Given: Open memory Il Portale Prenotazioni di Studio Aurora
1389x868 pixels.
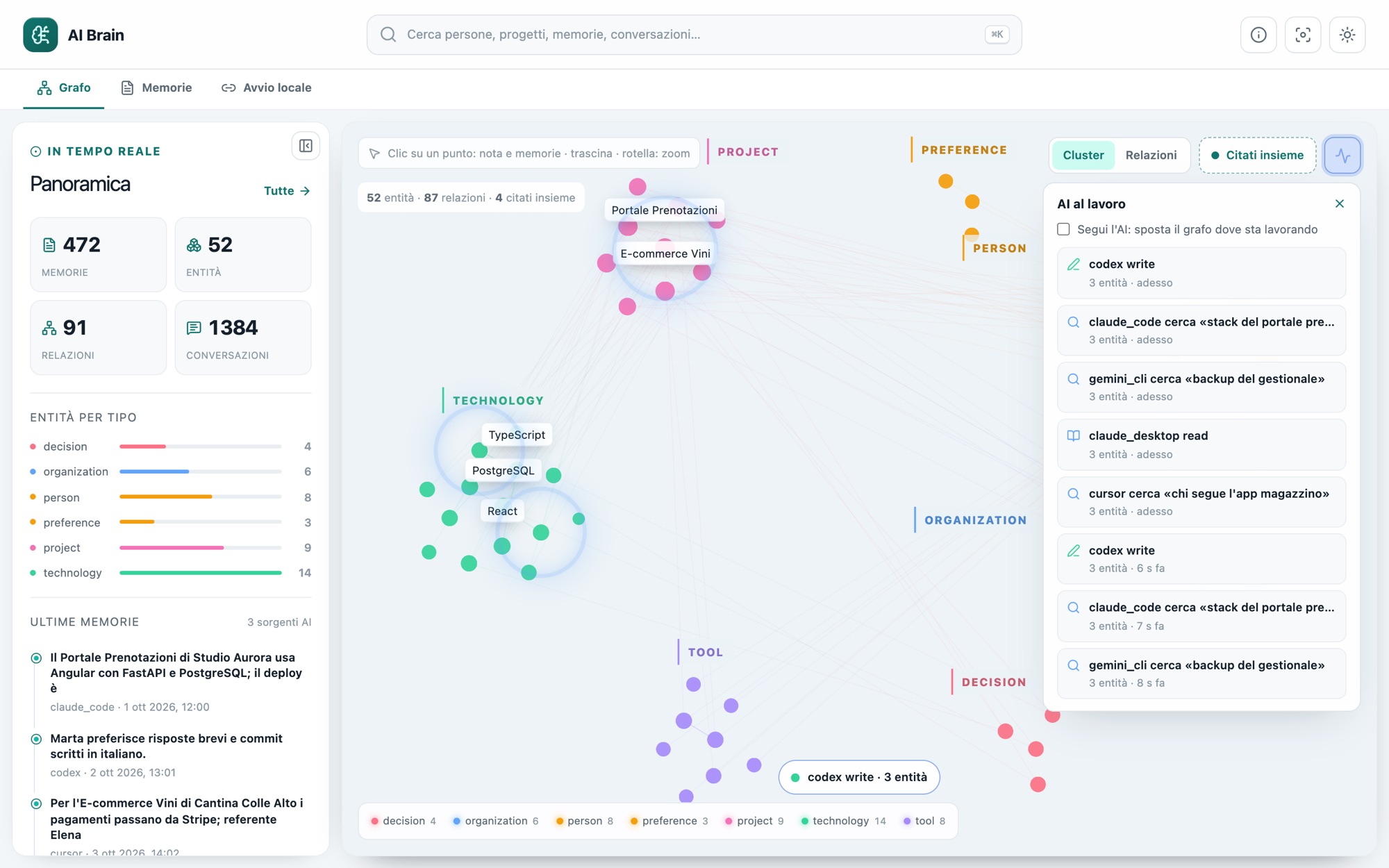Looking at the screenshot, I should pos(171,682).
